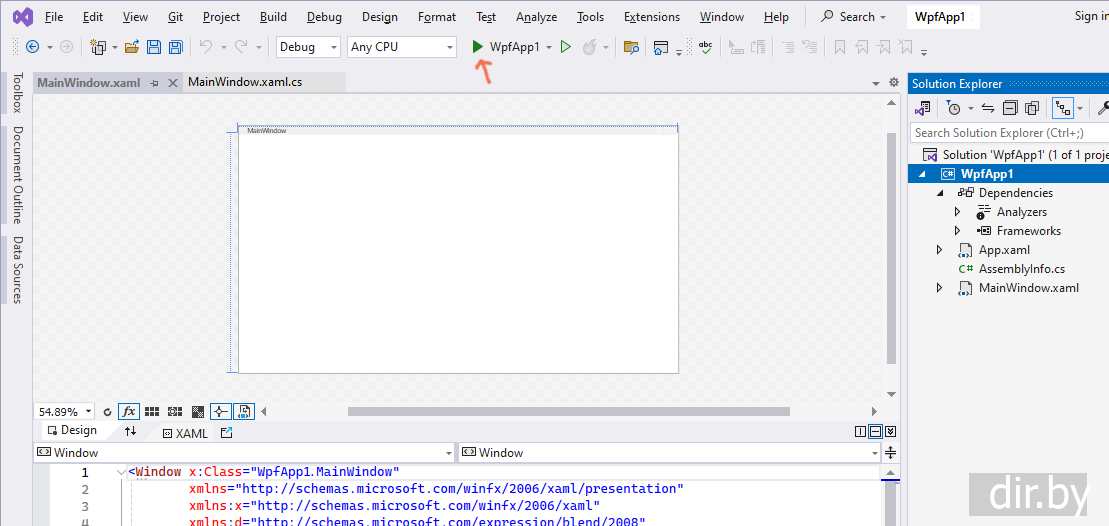Expand the App.xaml tree node

click(x=939, y=250)
